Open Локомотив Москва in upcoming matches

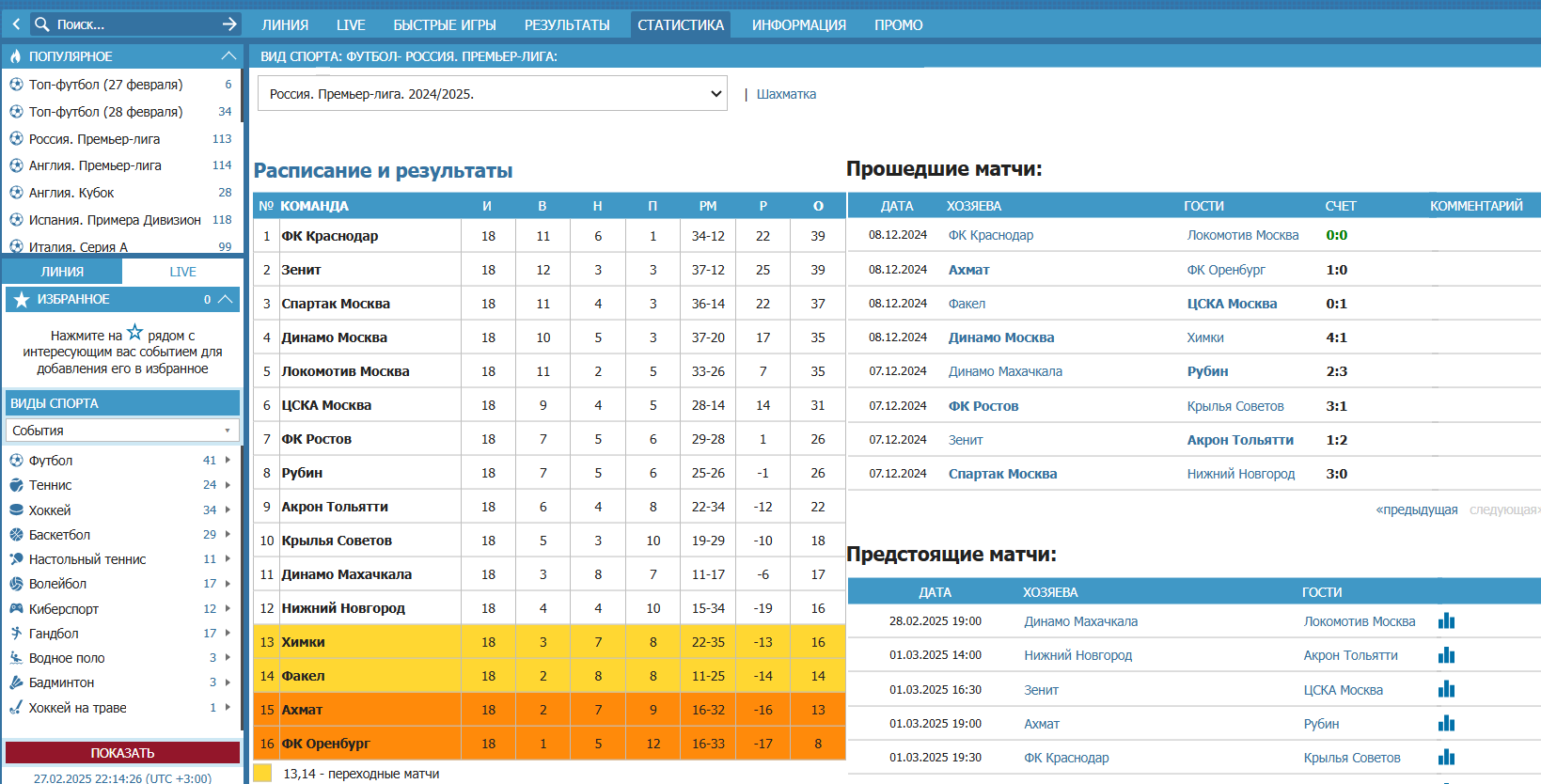(1360, 621)
